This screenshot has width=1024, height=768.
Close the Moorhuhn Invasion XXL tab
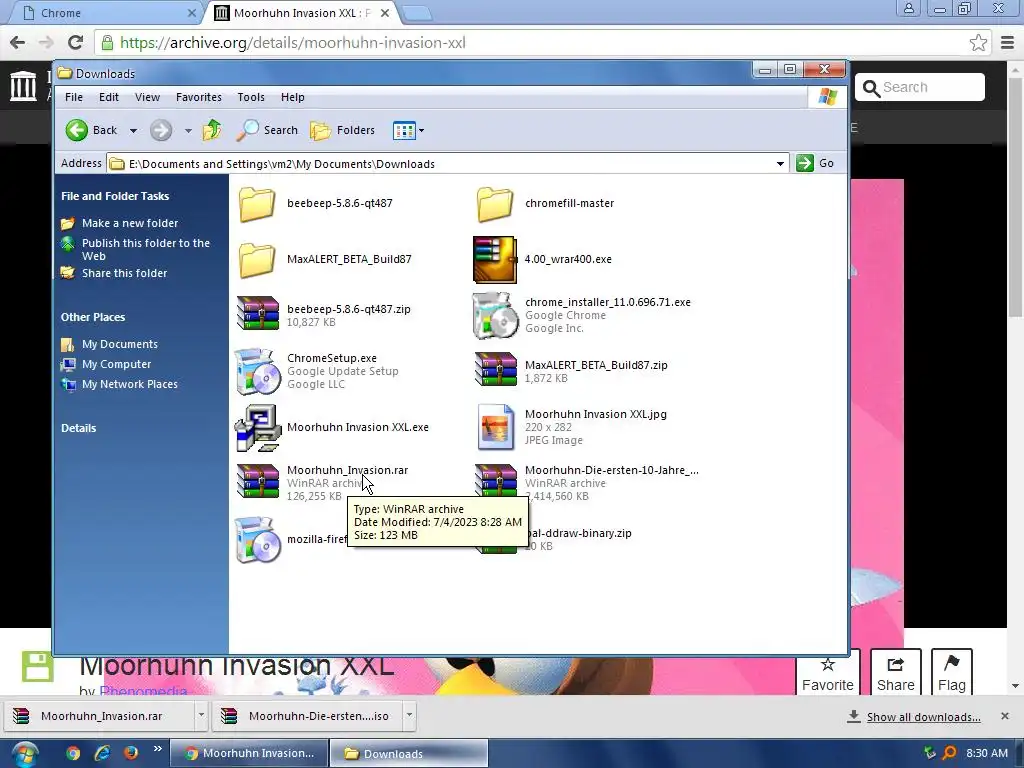tap(385, 13)
